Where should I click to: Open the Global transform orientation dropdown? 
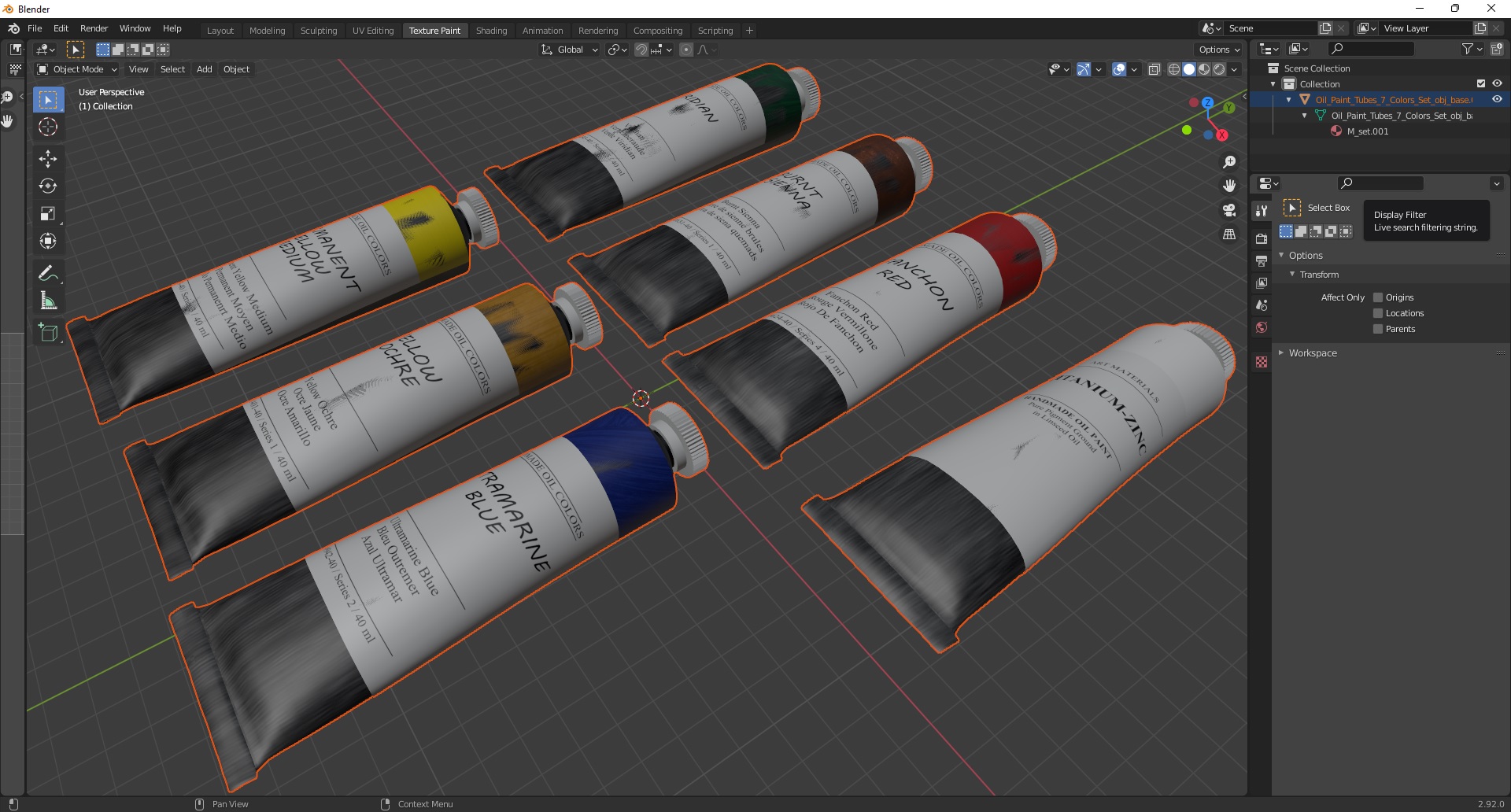pyautogui.click(x=569, y=50)
